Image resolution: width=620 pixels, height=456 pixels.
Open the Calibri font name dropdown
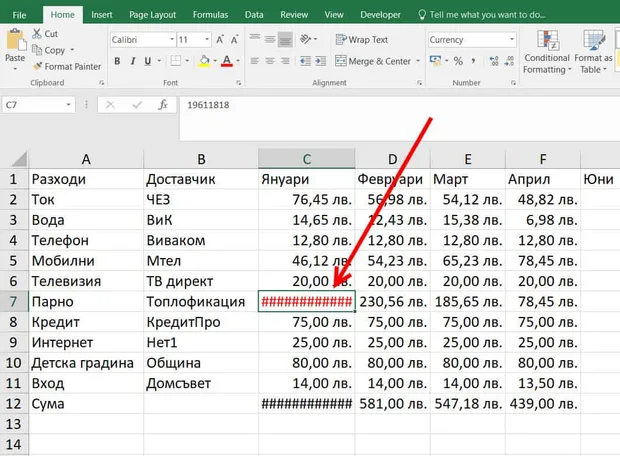(x=172, y=40)
